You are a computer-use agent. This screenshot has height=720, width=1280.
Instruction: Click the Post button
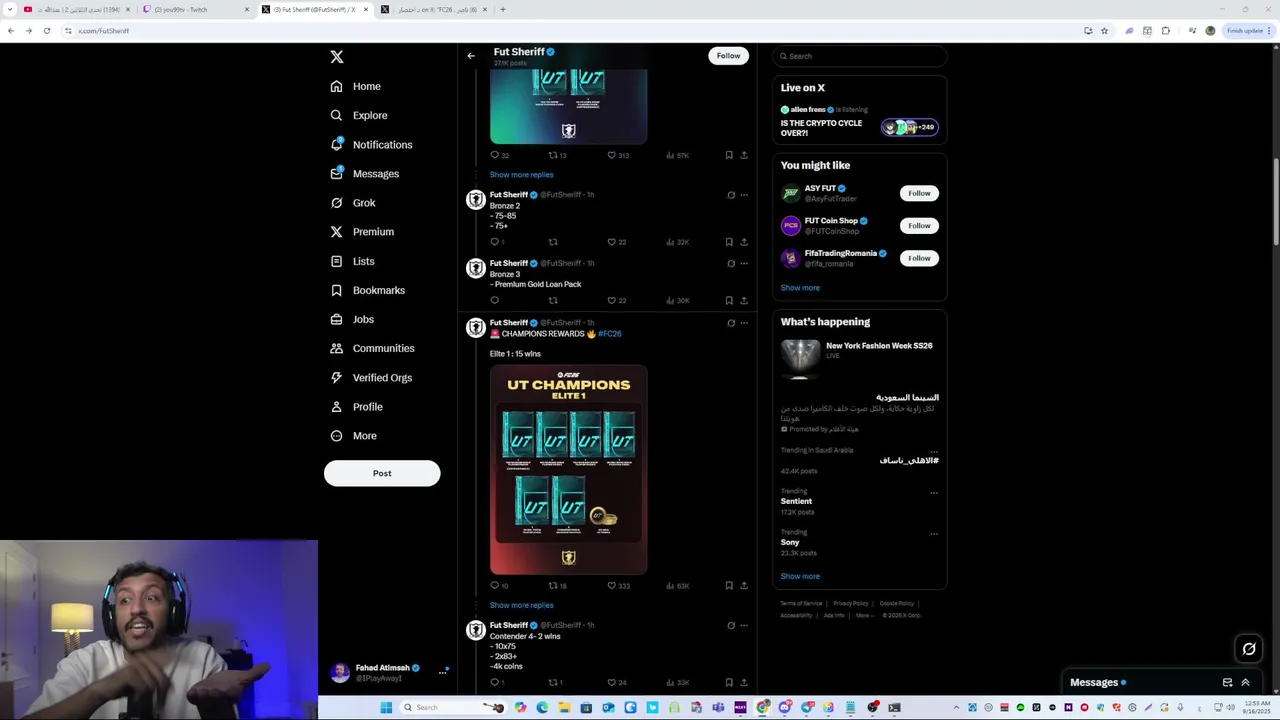tap(382, 473)
